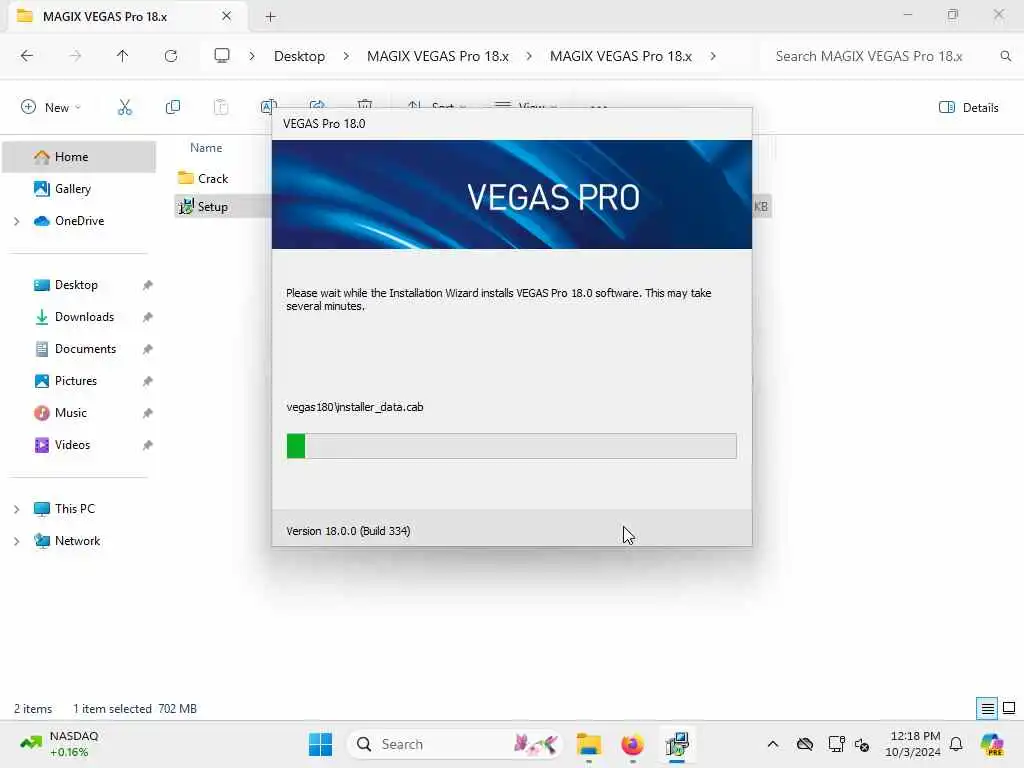Click the PC monitor icon in address bar

point(222,56)
